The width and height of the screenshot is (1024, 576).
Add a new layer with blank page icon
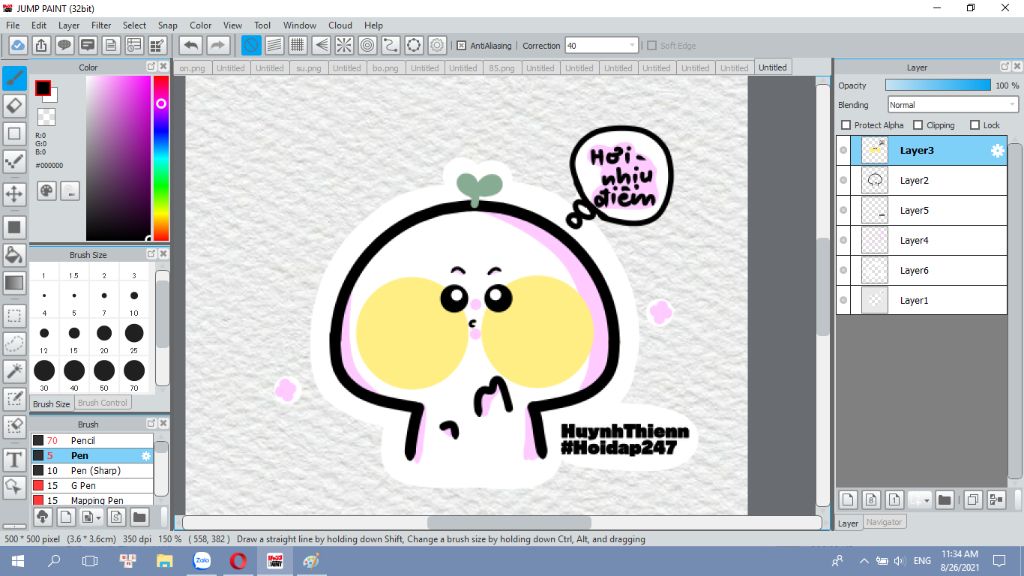tap(848, 500)
